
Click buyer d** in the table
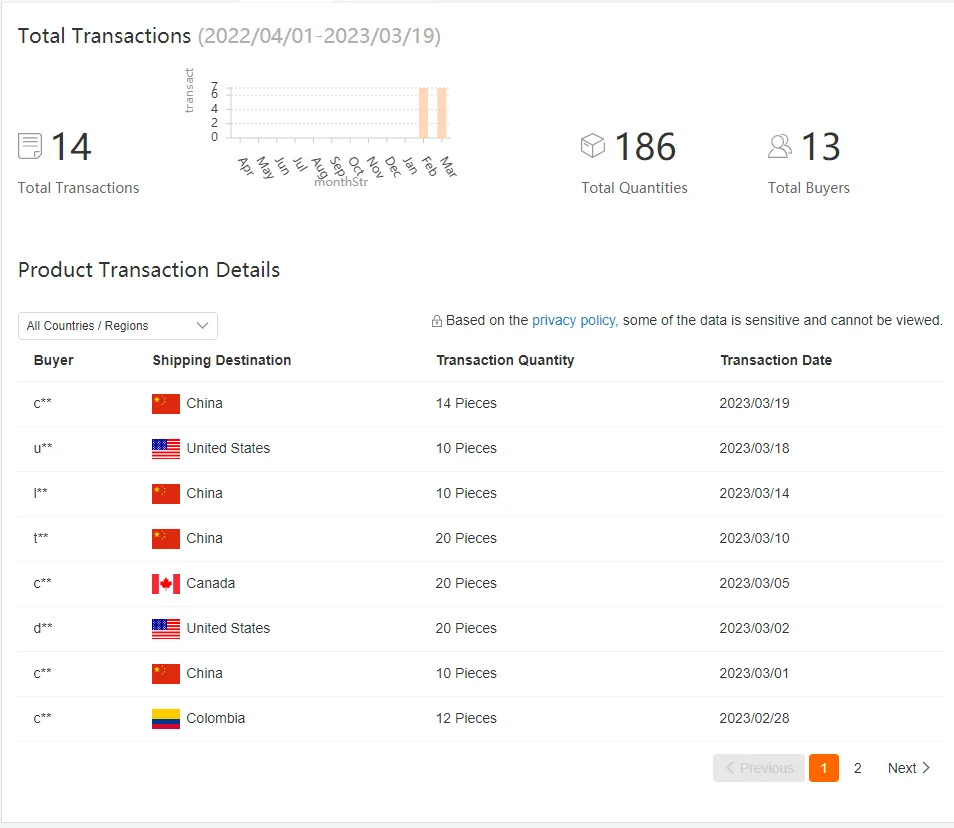point(43,628)
